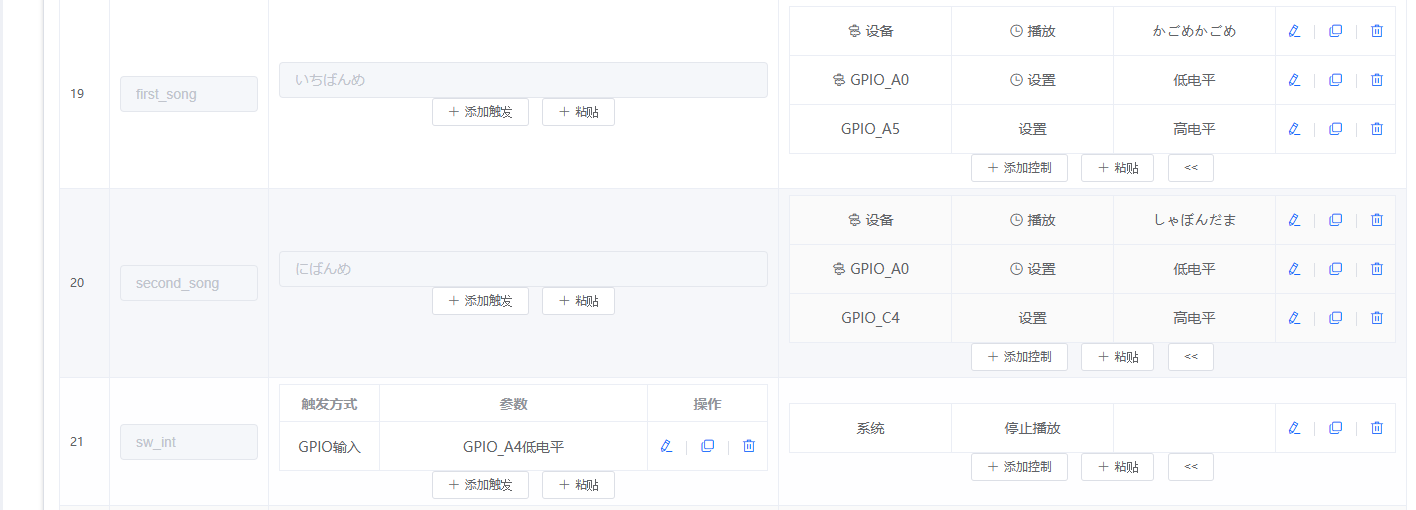The width and height of the screenshot is (1416, 510).
Task: Select the 系统 cell
Action: point(870,428)
